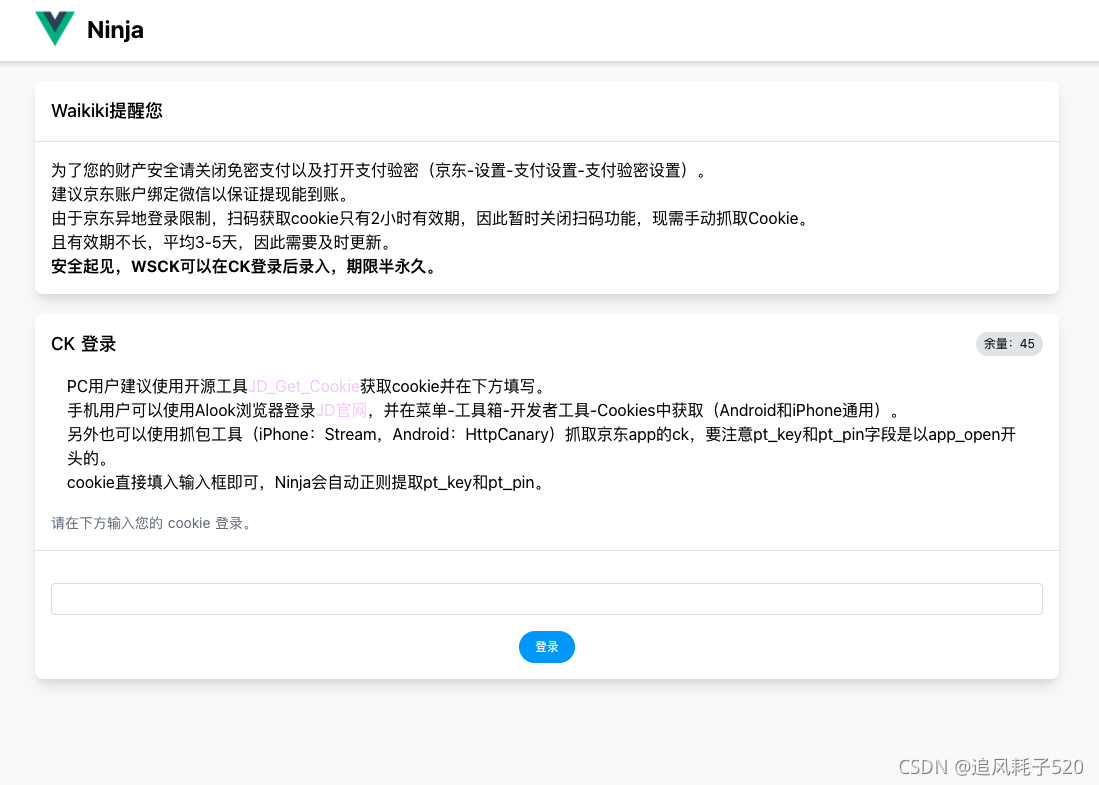Image resolution: width=1099 pixels, height=785 pixels.
Task: Click the blue 登录 button label
Action: coord(547,647)
